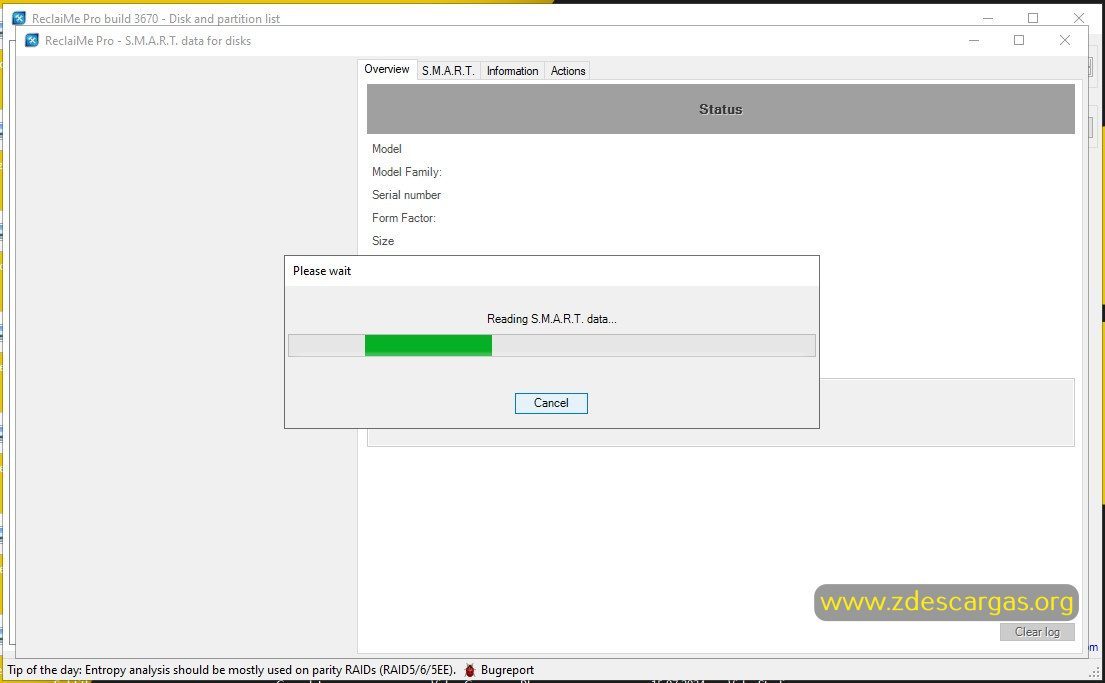Cancel reading S.M.A.R.T. data
This screenshot has width=1105, height=683.
click(551, 403)
